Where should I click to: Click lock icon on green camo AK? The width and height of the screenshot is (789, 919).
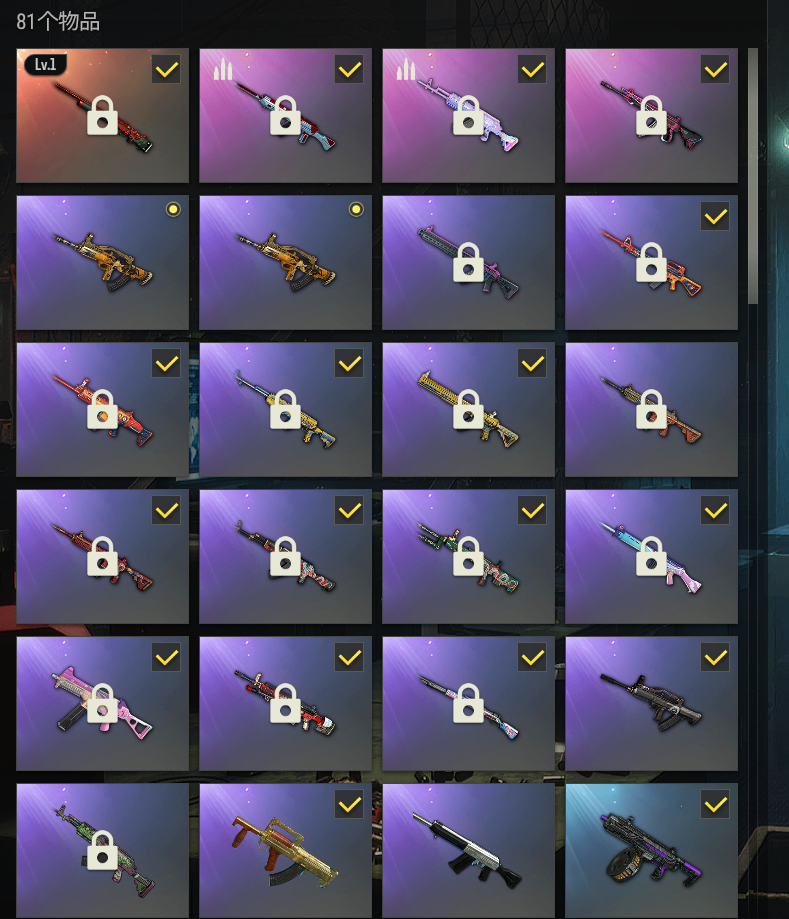tap(103, 850)
